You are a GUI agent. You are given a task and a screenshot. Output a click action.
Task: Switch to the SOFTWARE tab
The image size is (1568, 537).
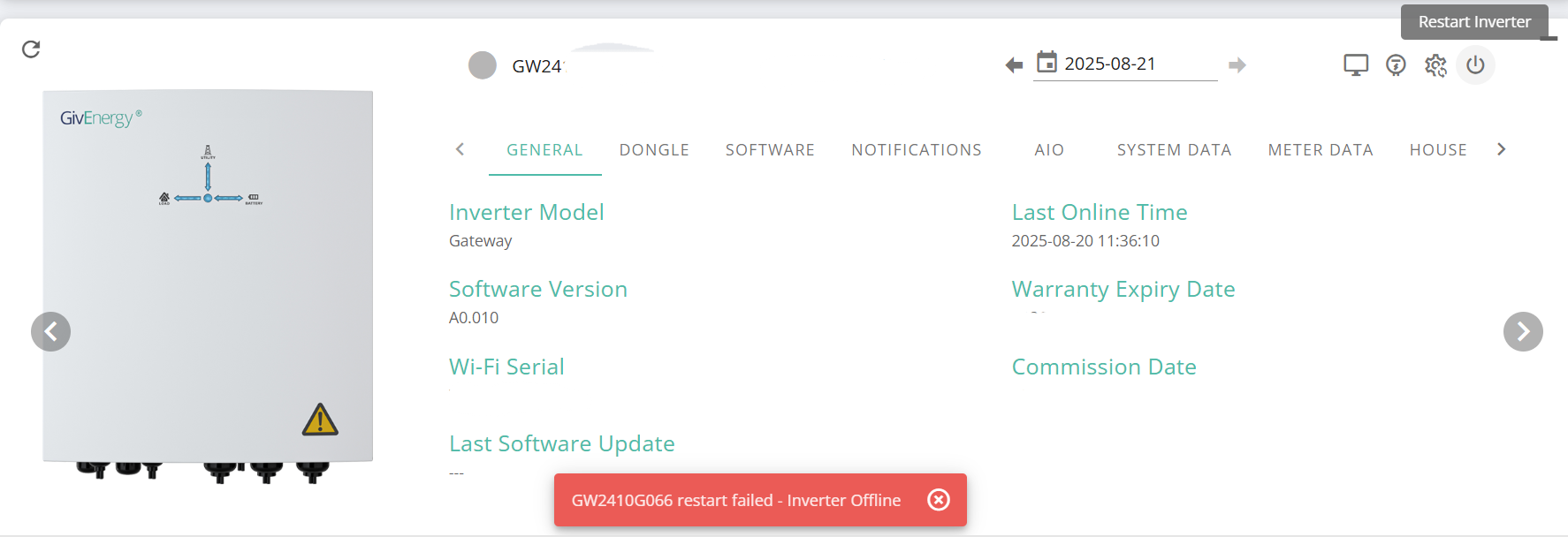click(770, 150)
